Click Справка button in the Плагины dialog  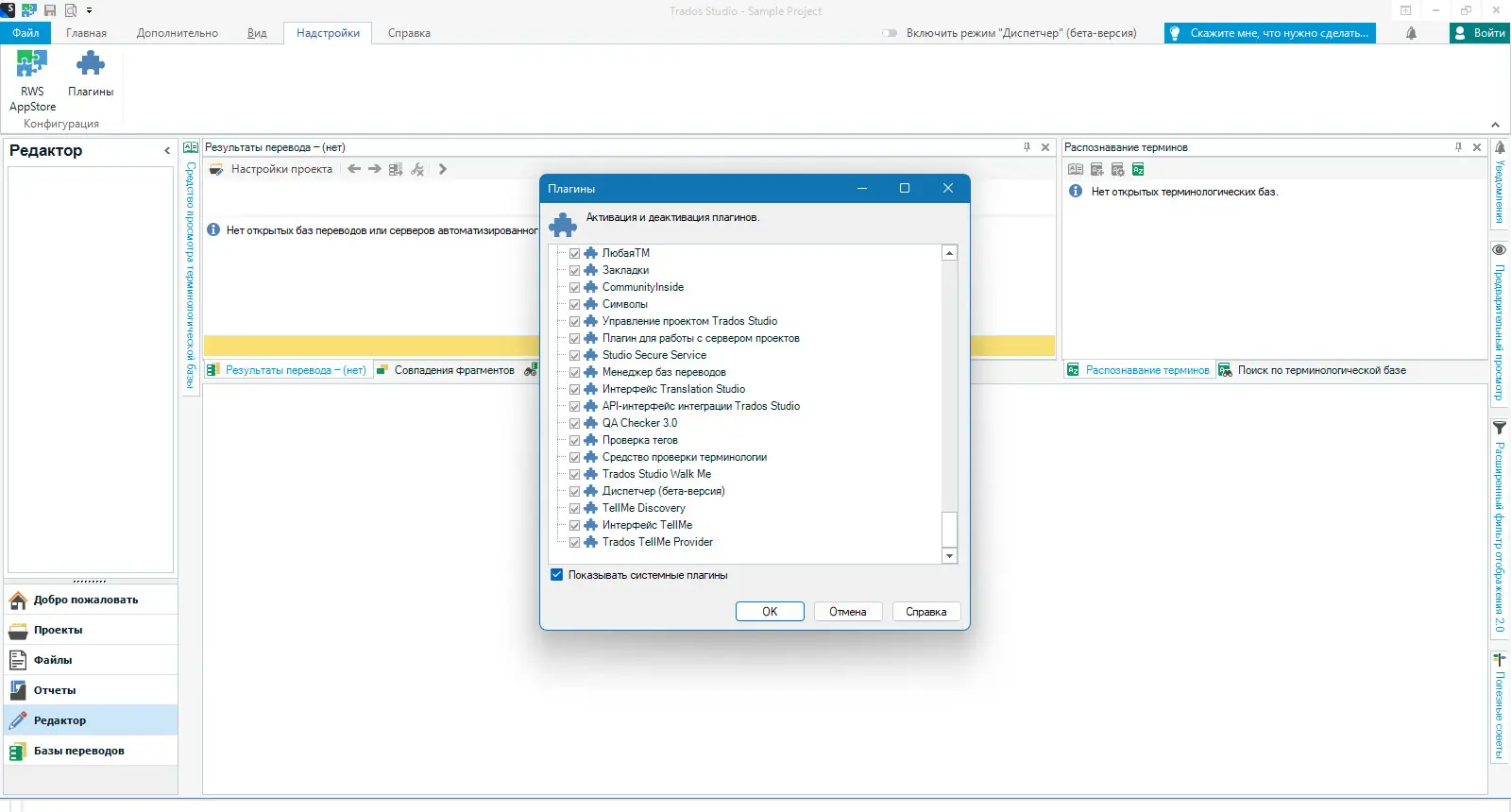tap(926, 612)
